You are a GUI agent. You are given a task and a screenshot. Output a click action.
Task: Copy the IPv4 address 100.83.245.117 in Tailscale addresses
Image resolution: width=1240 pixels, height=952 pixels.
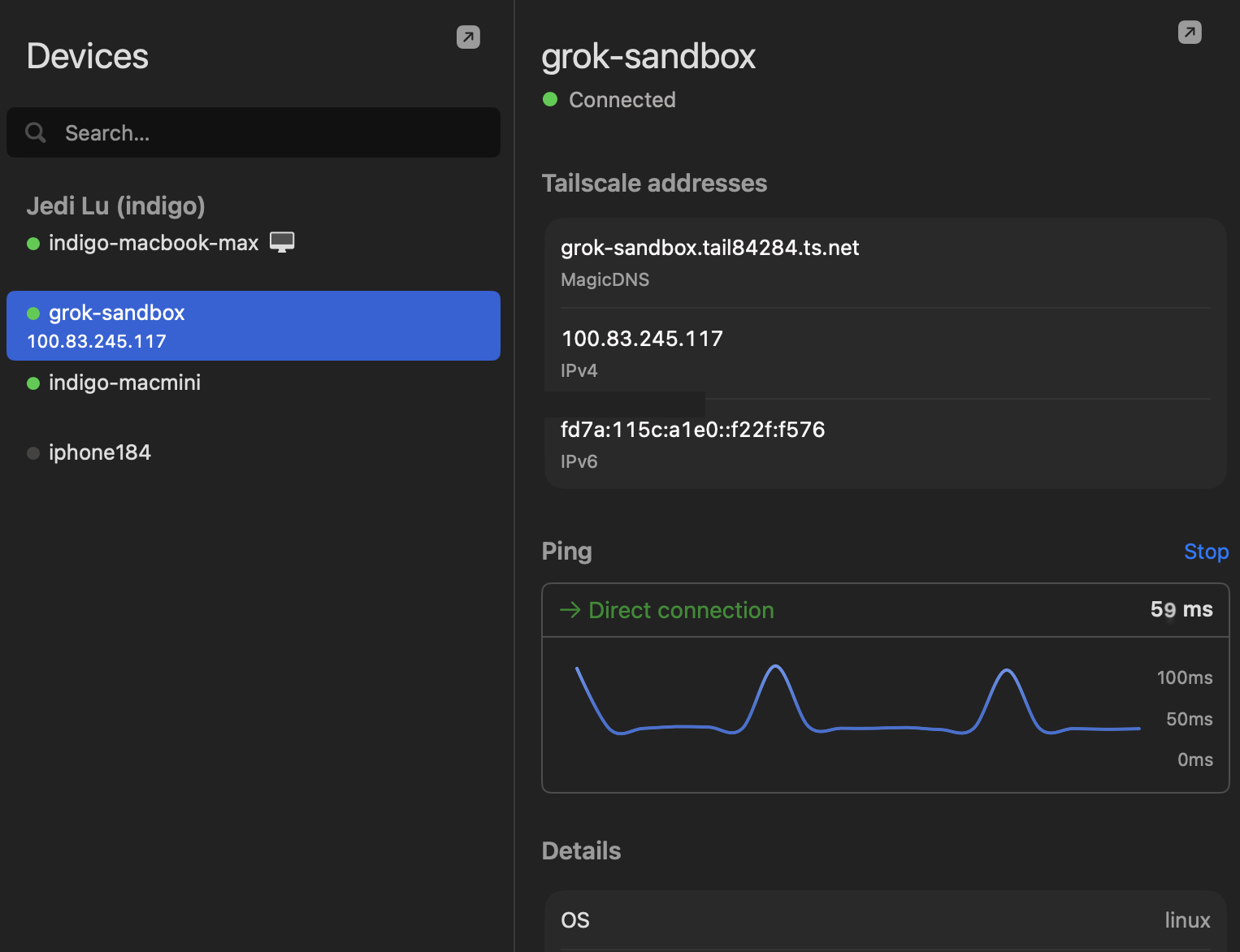pyautogui.click(x=642, y=339)
